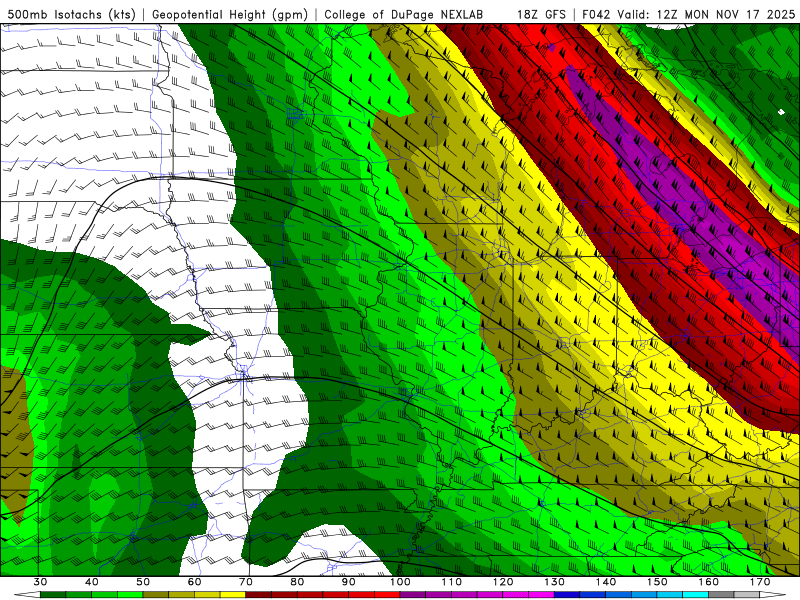Viewport: 800px width, 600px height.
Task: Click the "100" colorbar scale label
Action: click(x=400, y=582)
